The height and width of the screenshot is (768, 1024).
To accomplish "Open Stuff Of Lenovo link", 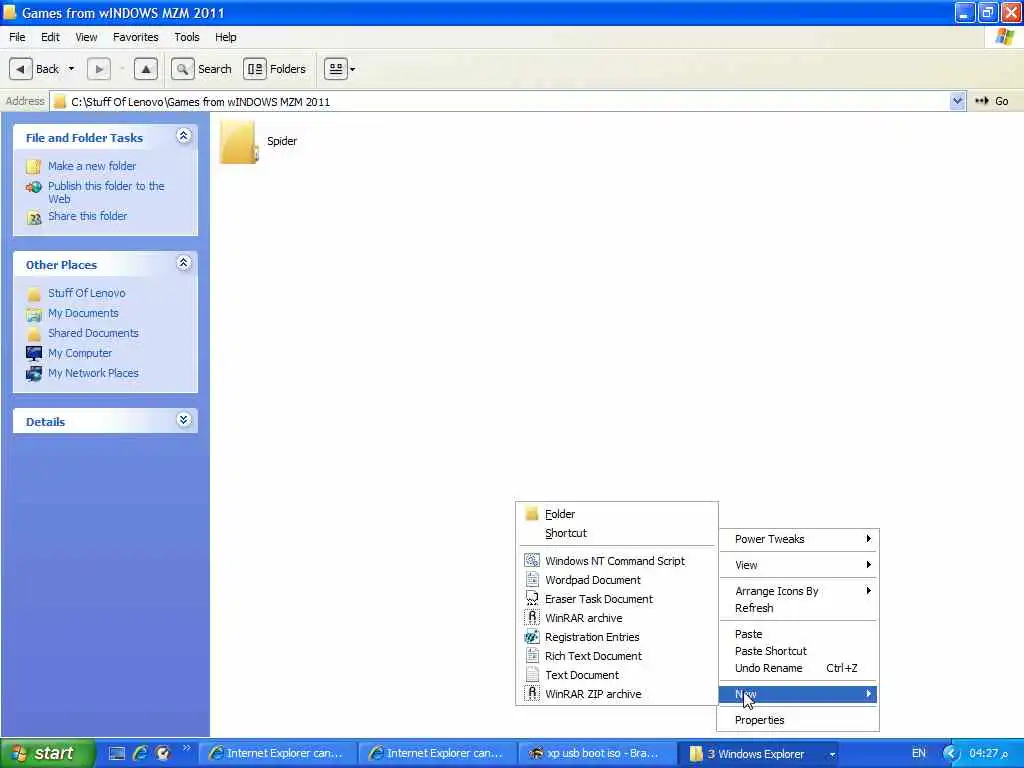I will click(87, 293).
